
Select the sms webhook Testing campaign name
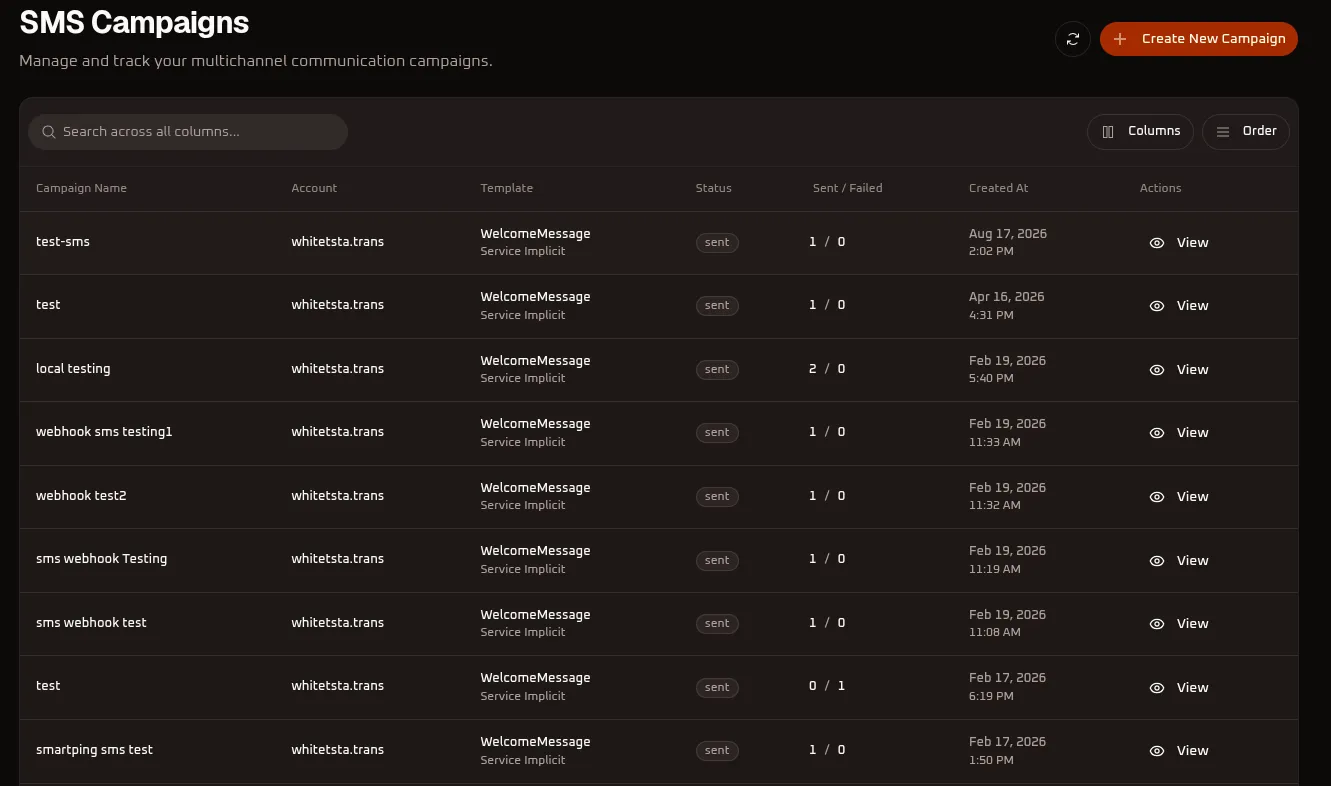pyautogui.click(x=102, y=559)
